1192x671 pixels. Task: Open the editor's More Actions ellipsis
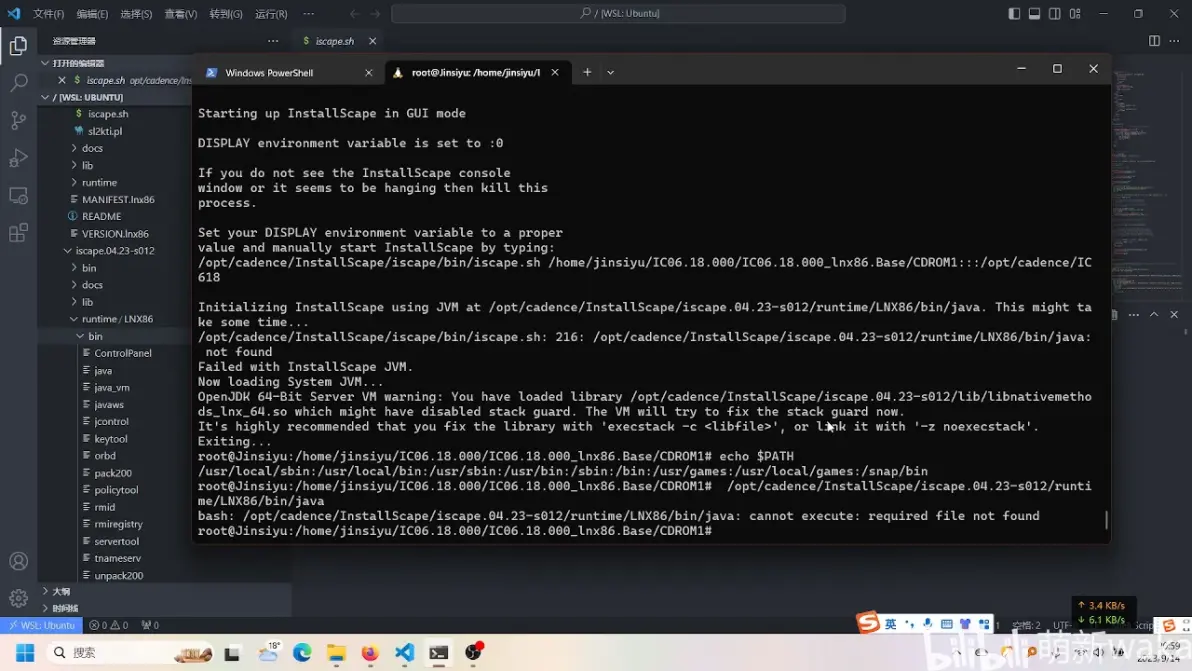[1175, 41]
